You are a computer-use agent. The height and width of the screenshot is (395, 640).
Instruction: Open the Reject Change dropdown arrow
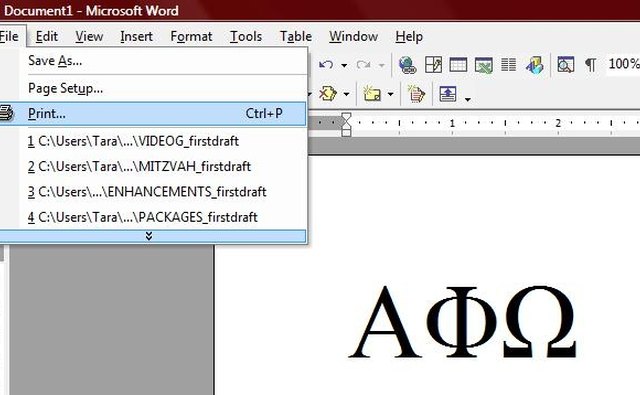[x=347, y=94]
